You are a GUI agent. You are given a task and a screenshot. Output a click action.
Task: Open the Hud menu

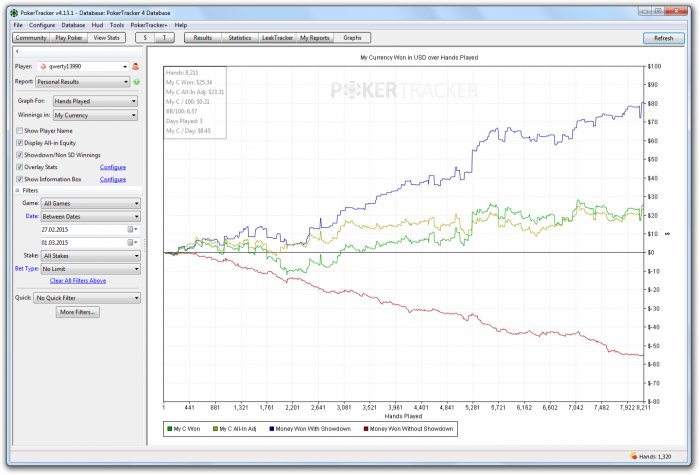tap(98, 24)
